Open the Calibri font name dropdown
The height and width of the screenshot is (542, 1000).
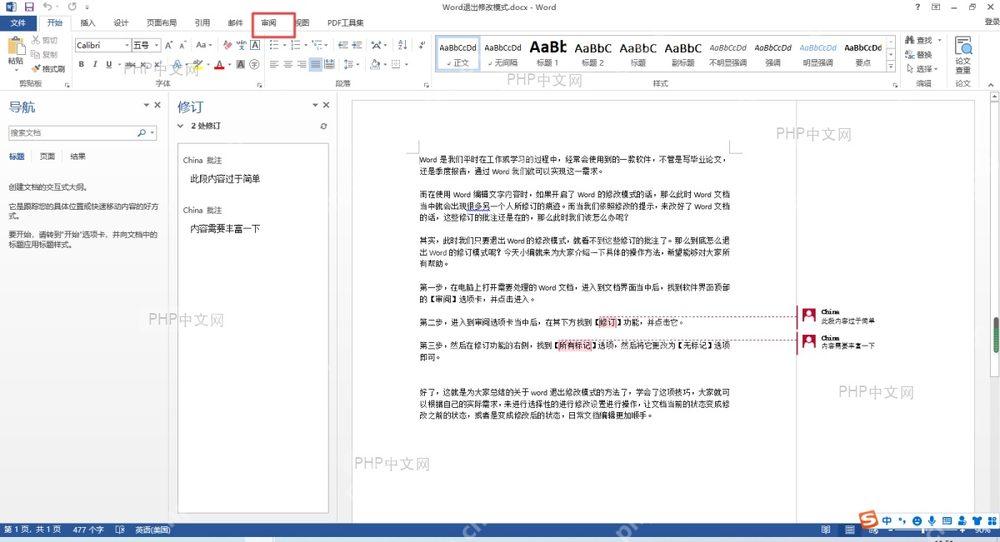(128, 45)
